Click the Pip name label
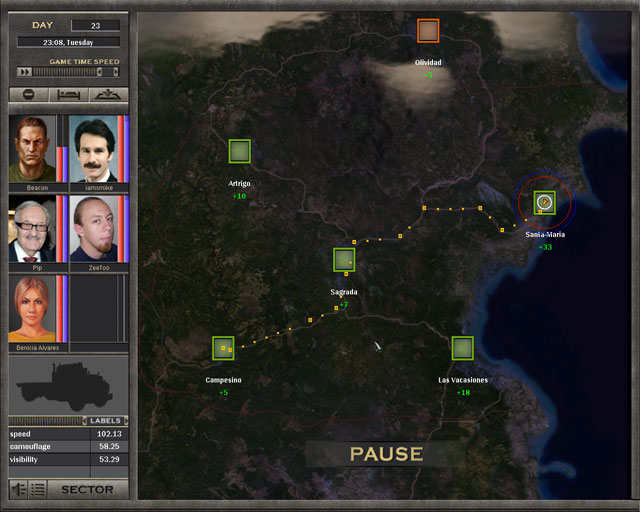The width and height of the screenshot is (640, 512). pos(38,268)
